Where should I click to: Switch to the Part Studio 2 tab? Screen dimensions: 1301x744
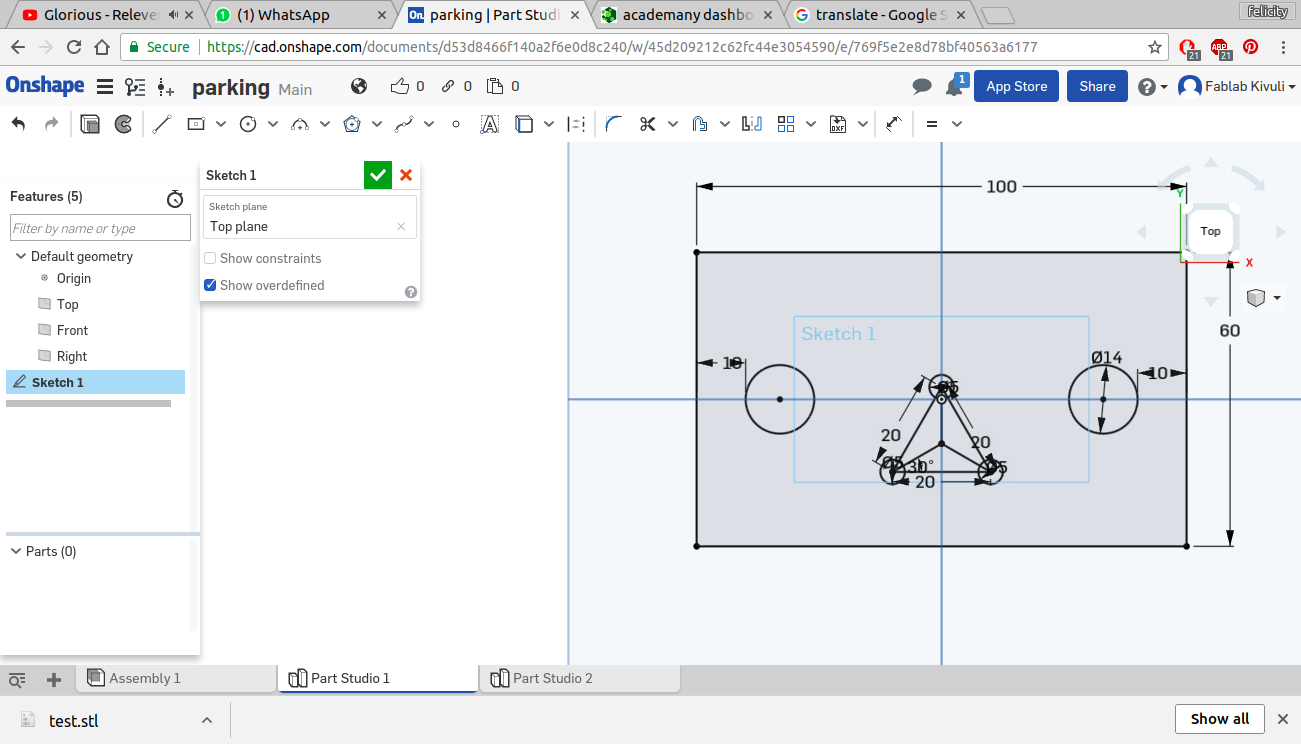pyautogui.click(x=580, y=678)
